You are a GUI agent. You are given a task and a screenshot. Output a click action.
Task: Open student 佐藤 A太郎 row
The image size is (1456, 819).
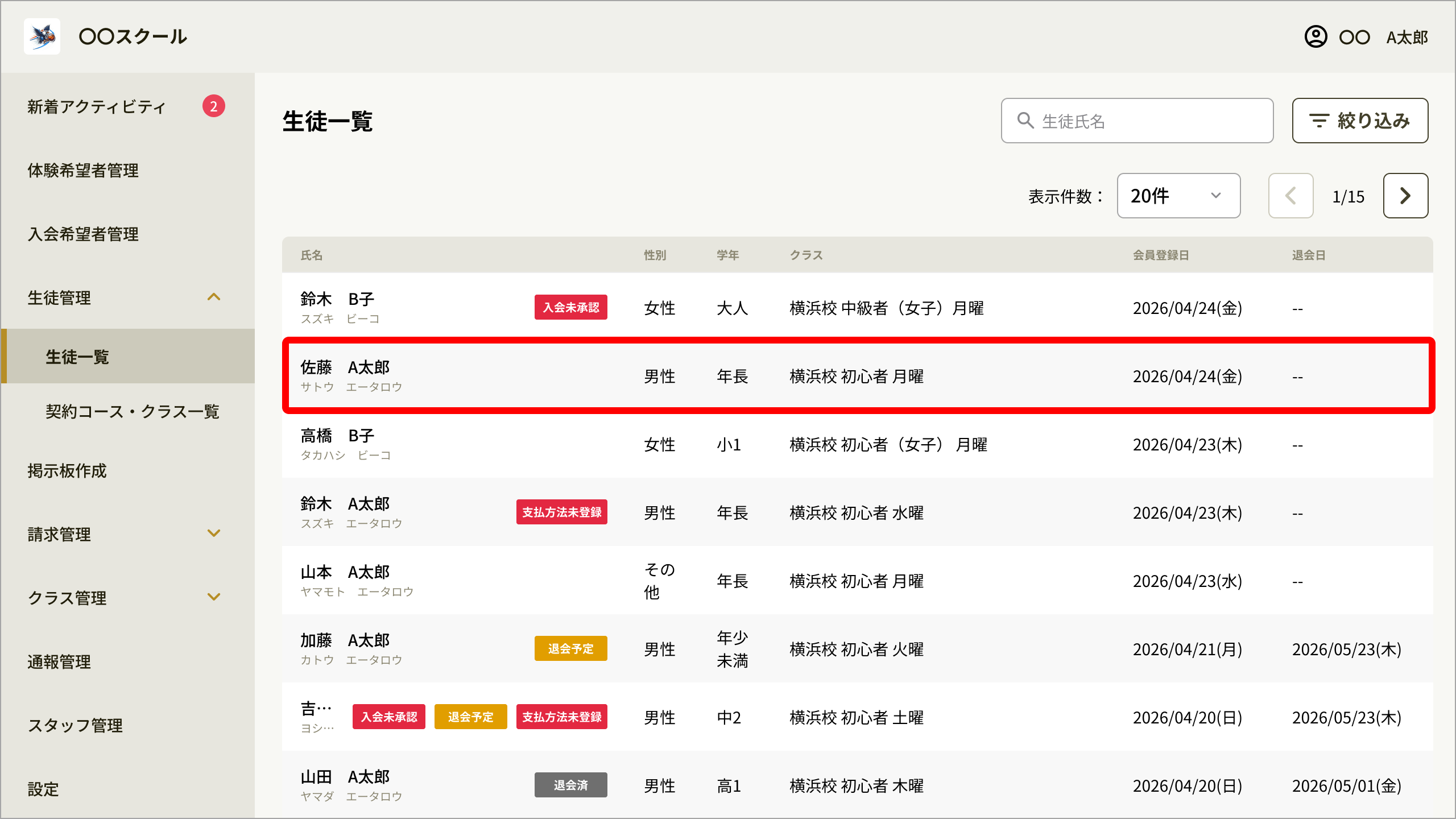[x=858, y=375]
